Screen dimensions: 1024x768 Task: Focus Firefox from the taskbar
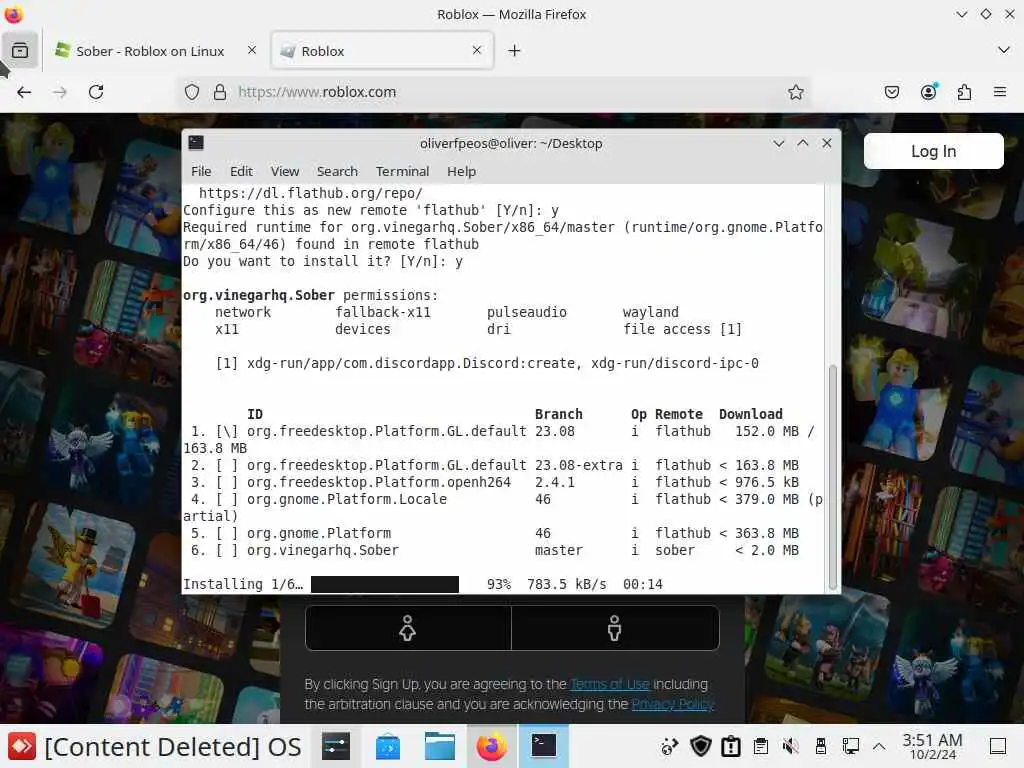pos(492,746)
